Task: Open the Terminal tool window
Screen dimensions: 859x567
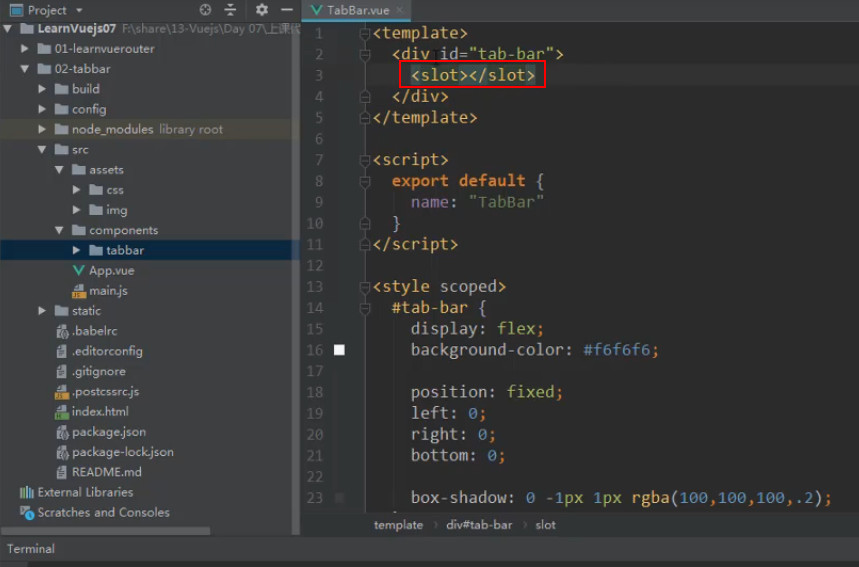Action: (x=31, y=548)
